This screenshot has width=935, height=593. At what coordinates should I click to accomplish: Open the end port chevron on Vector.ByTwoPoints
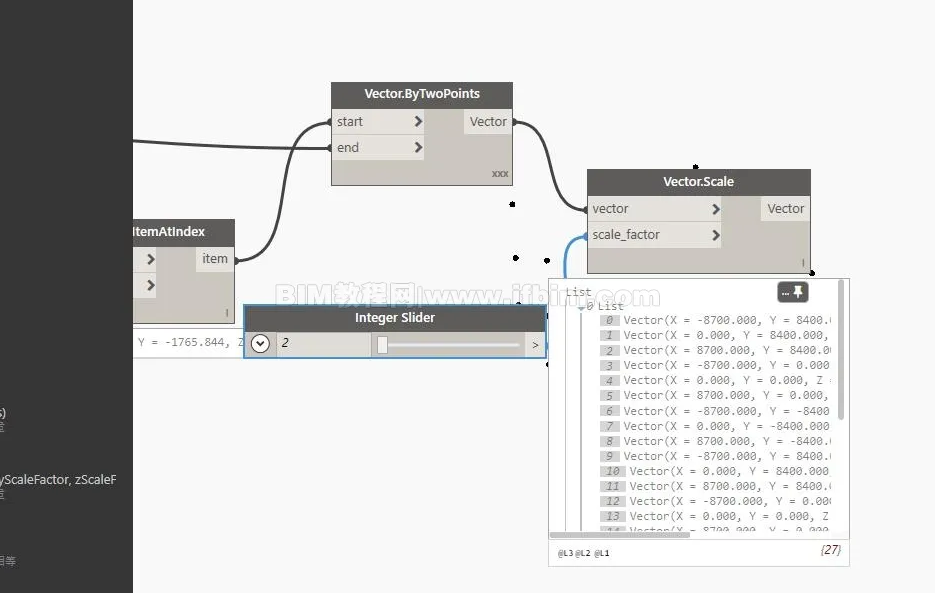point(418,147)
